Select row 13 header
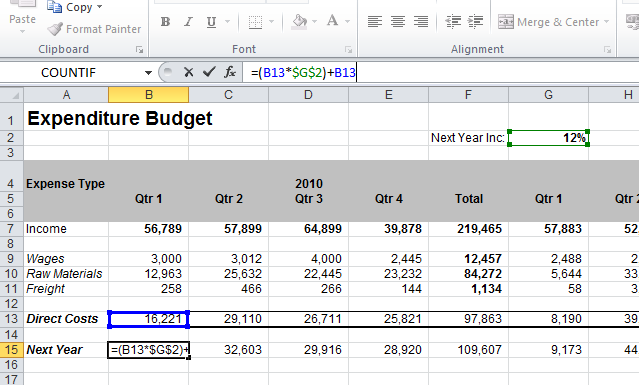The image size is (639, 385). tap(12, 319)
